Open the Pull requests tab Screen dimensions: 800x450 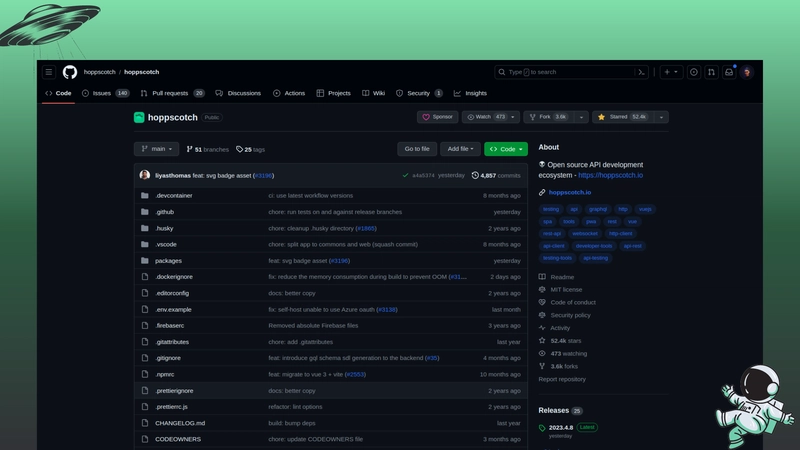tap(172, 93)
